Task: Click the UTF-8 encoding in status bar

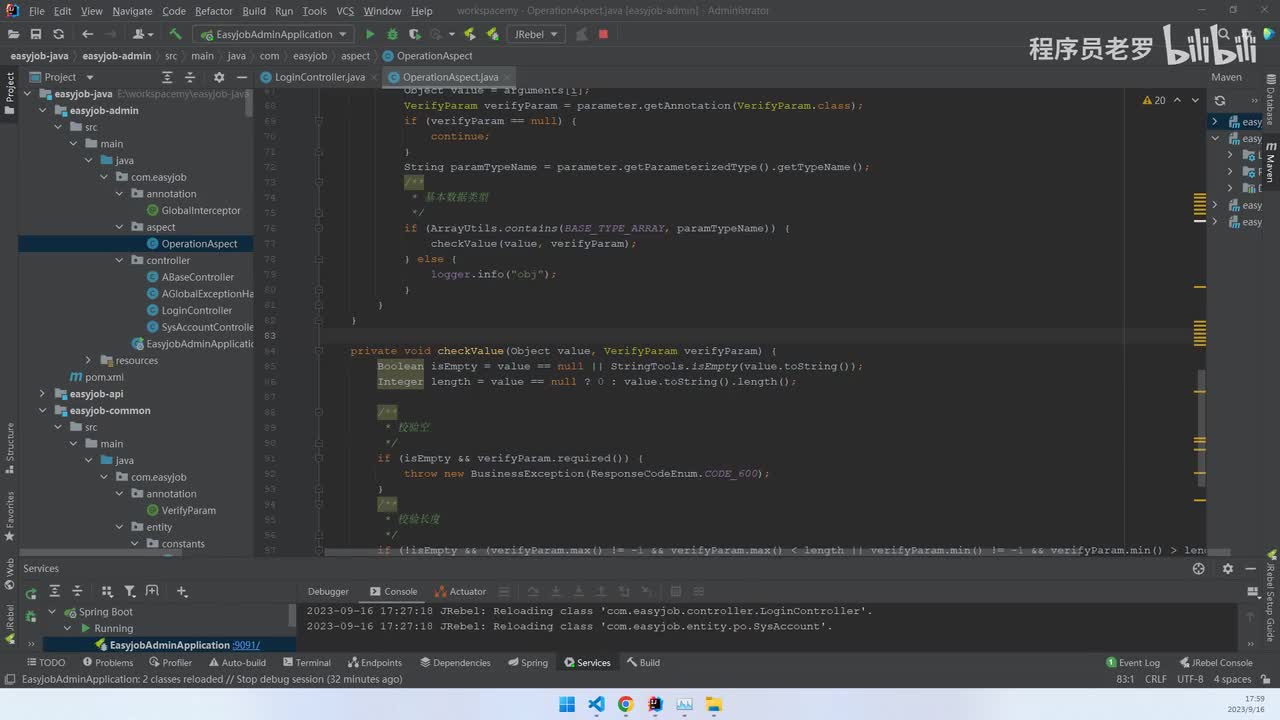Action: pyautogui.click(x=1190, y=679)
